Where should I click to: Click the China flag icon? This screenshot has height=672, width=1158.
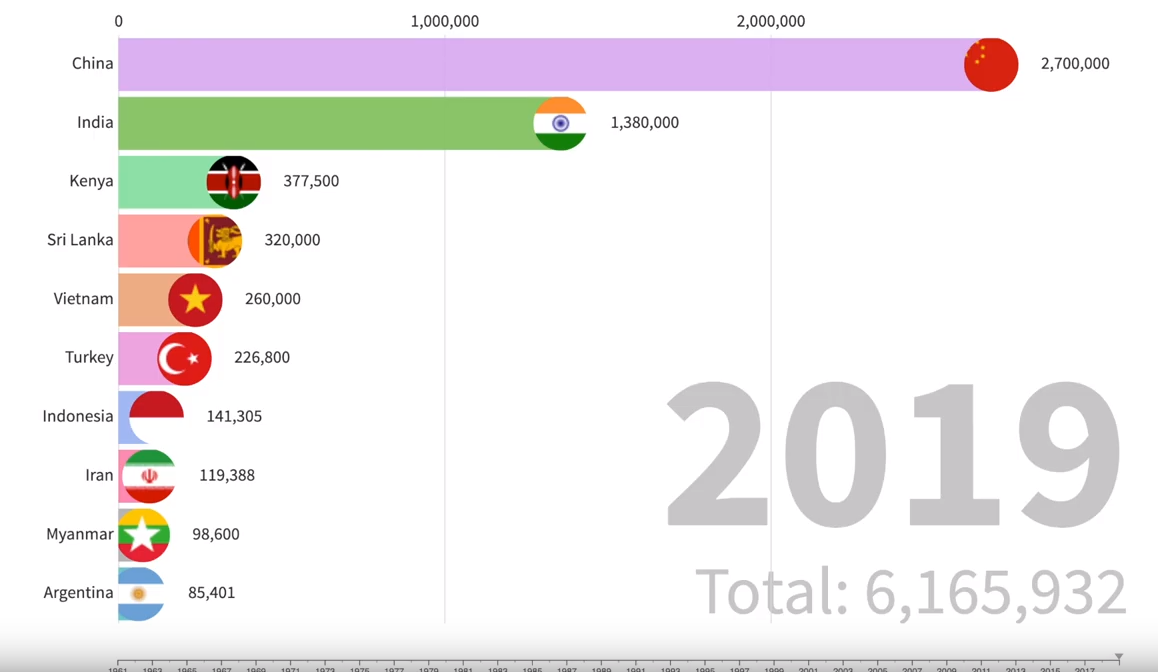click(x=990, y=64)
